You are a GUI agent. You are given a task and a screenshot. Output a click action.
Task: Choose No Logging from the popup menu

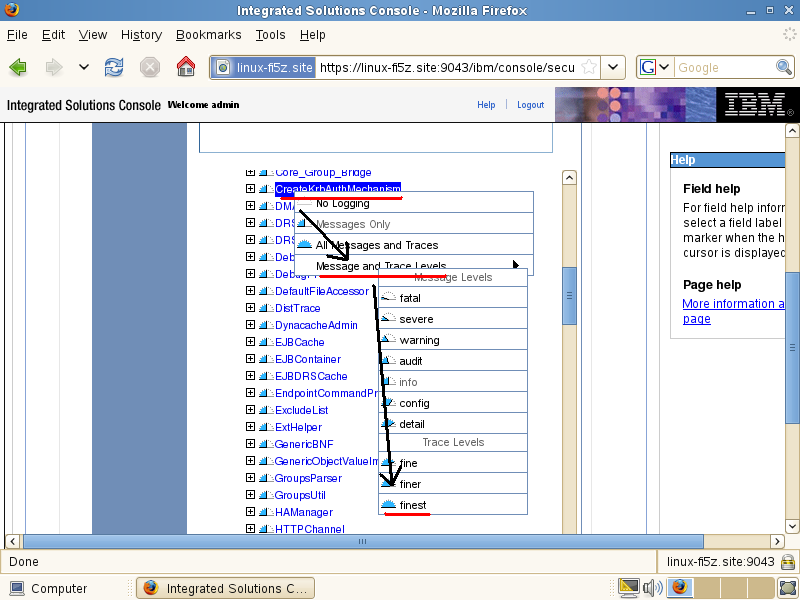tap(414, 203)
